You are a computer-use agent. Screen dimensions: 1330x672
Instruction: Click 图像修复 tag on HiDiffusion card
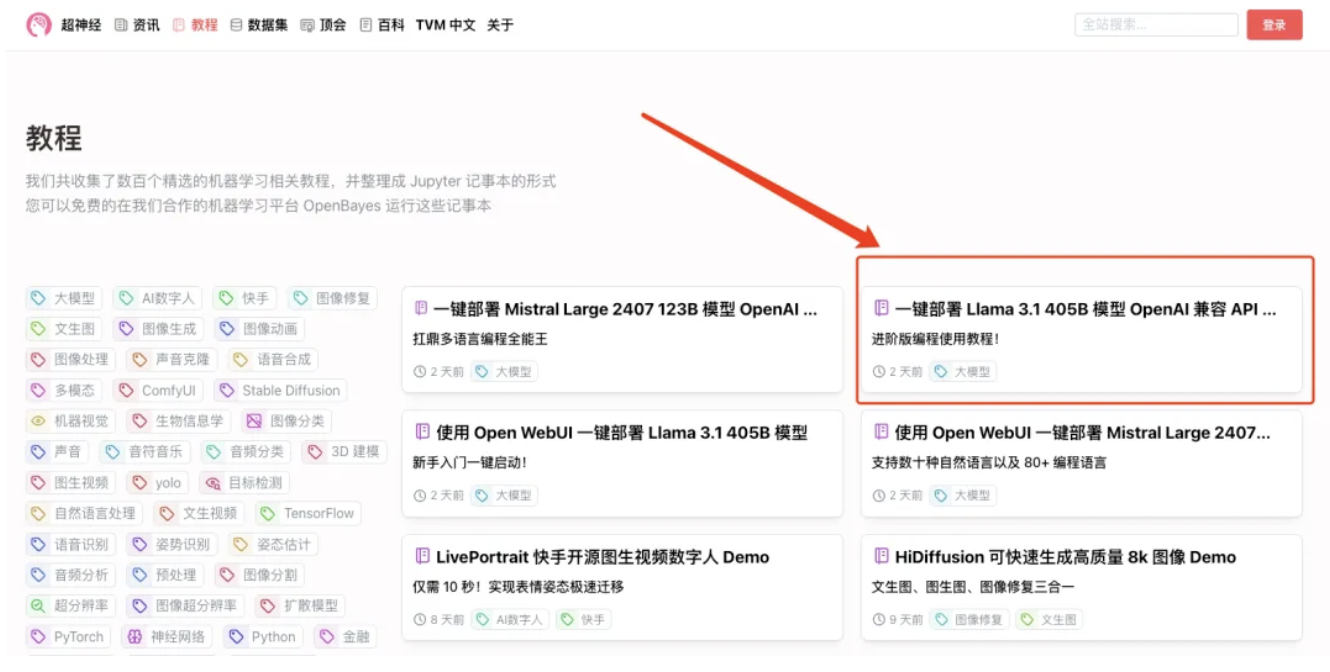point(969,620)
